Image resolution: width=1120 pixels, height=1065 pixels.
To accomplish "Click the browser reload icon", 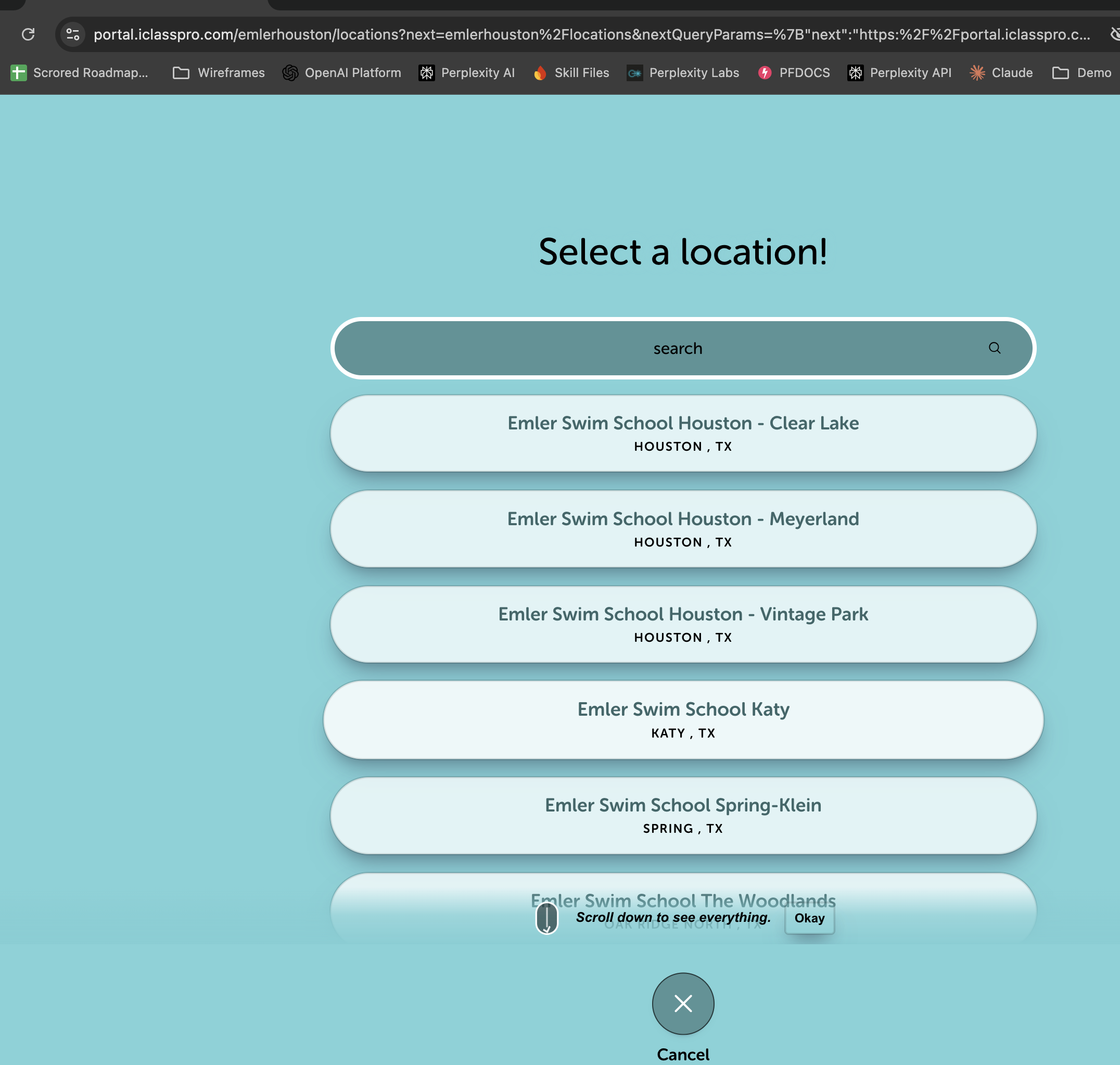I will click(28, 35).
